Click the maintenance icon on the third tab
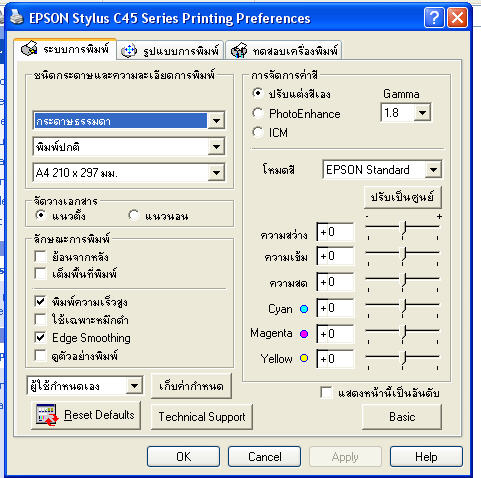The width and height of the screenshot is (481, 478). (x=239, y=51)
